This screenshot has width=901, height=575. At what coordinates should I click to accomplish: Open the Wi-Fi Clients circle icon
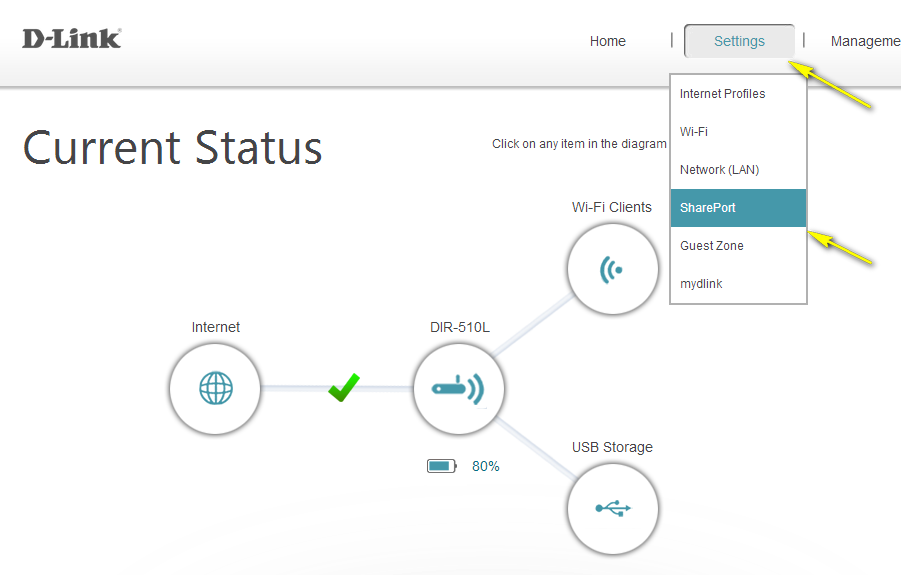[612, 269]
